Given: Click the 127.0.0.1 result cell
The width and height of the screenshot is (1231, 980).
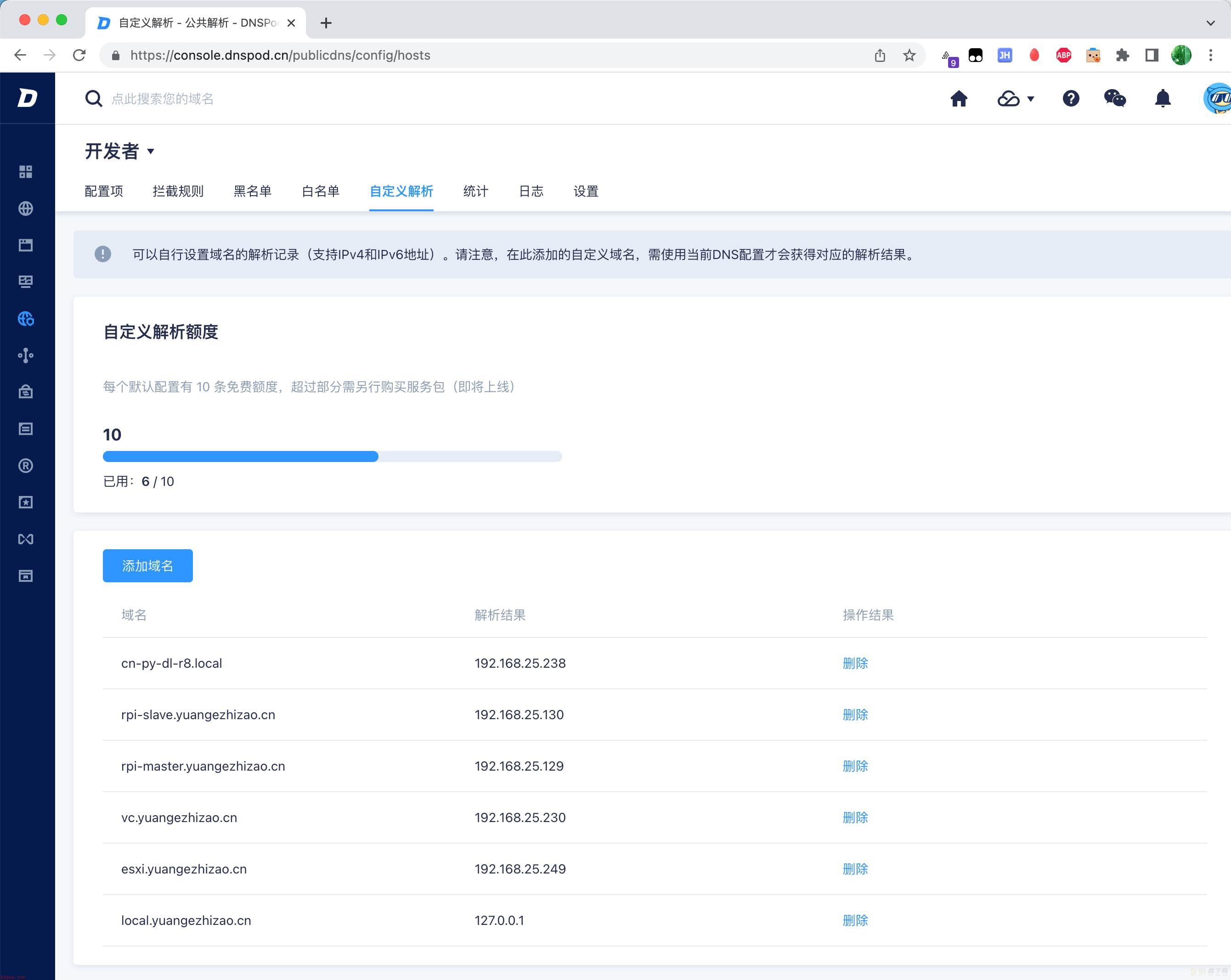Looking at the screenshot, I should (499, 920).
